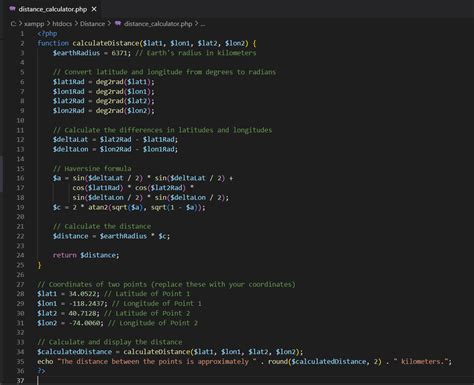Open the xampp breadcrumb segment
Viewport: 474px width, 385px height.
[34, 24]
